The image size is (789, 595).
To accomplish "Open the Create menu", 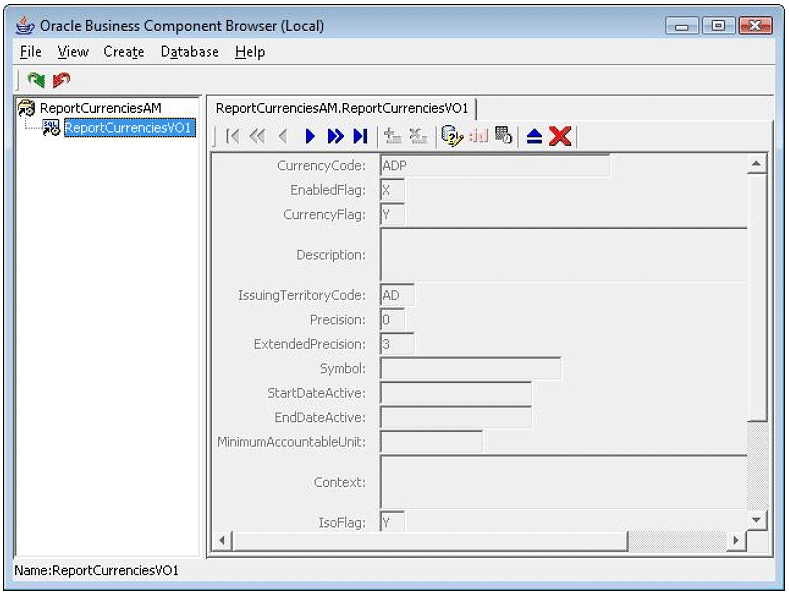I will click(124, 52).
